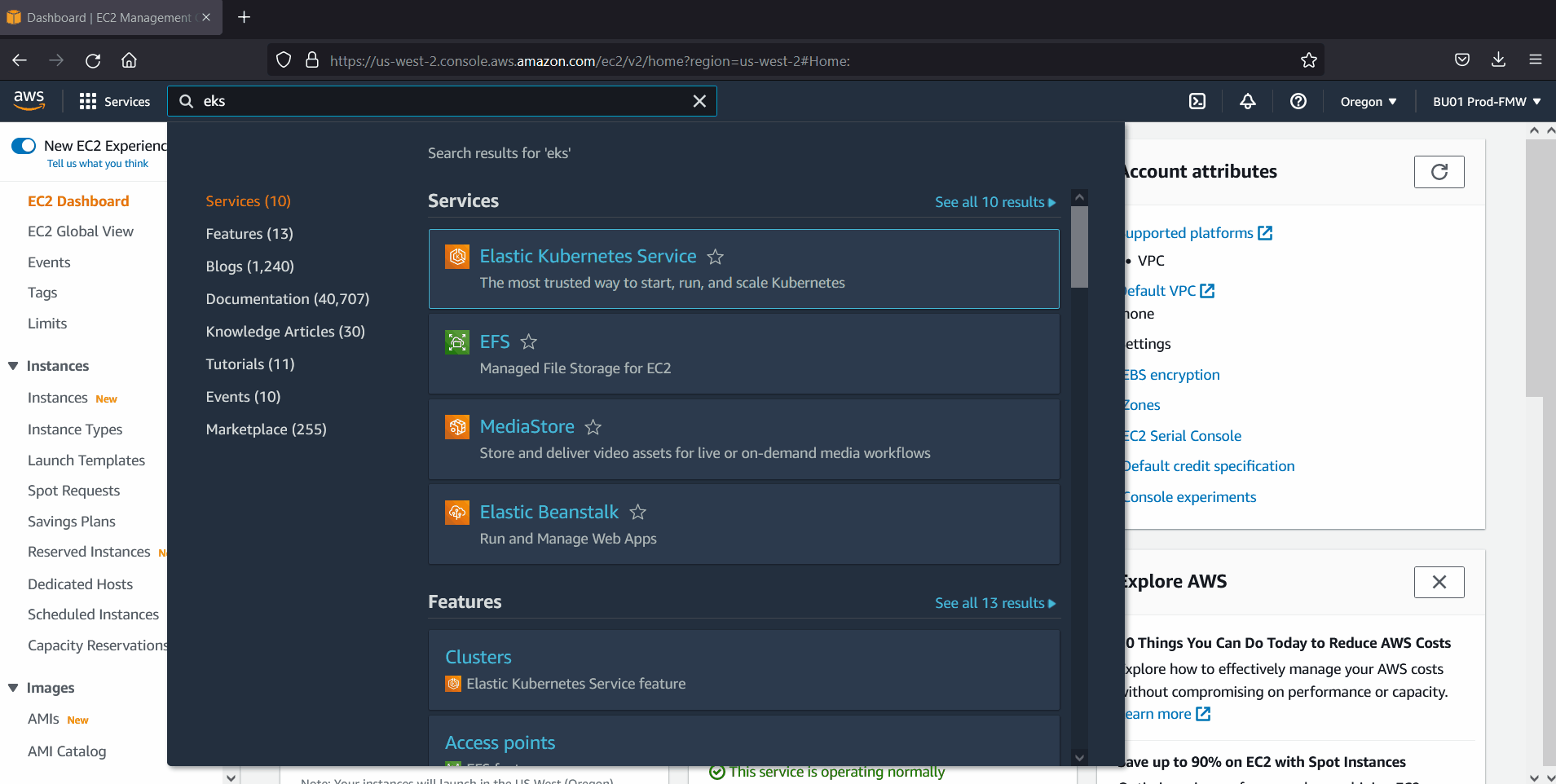Select the Features (13) results category
Viewport: 1556px width, 784px height.
249,234
